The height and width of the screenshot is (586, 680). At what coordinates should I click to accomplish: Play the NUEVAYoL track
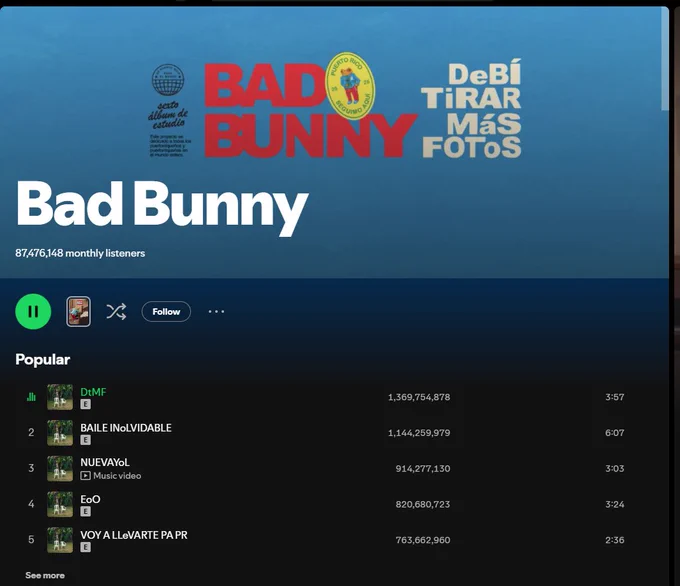tap(105, 462)
